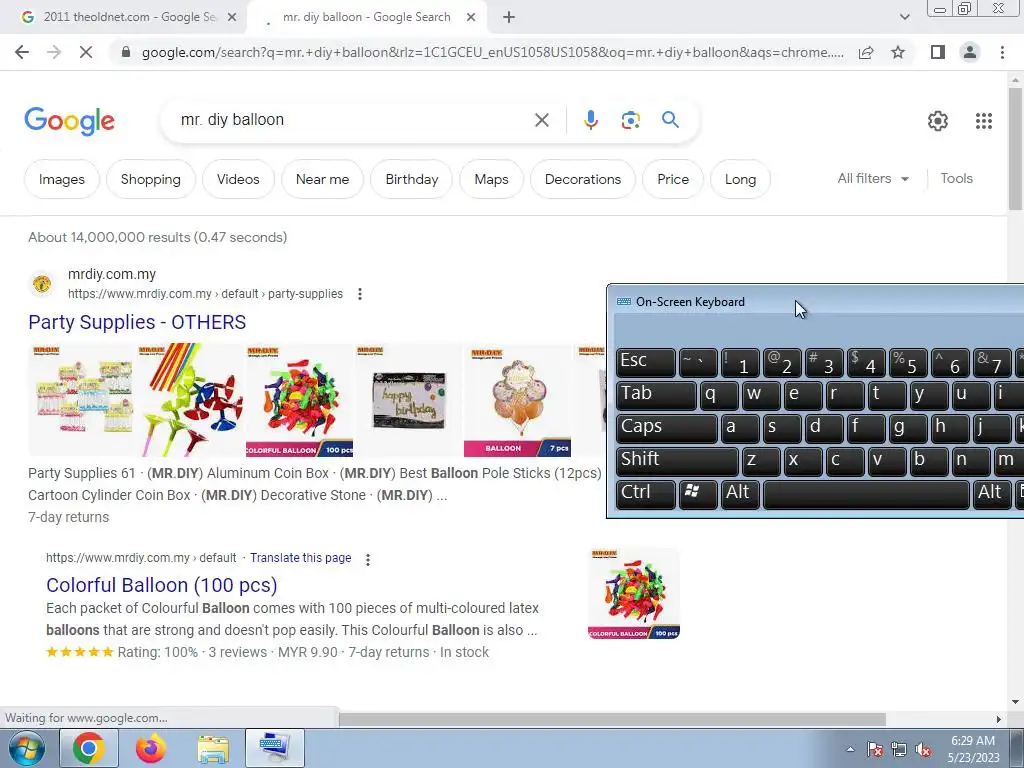
Task: Select On-Screen Keyboard taskbar button
Action: (x=274, y=748)
